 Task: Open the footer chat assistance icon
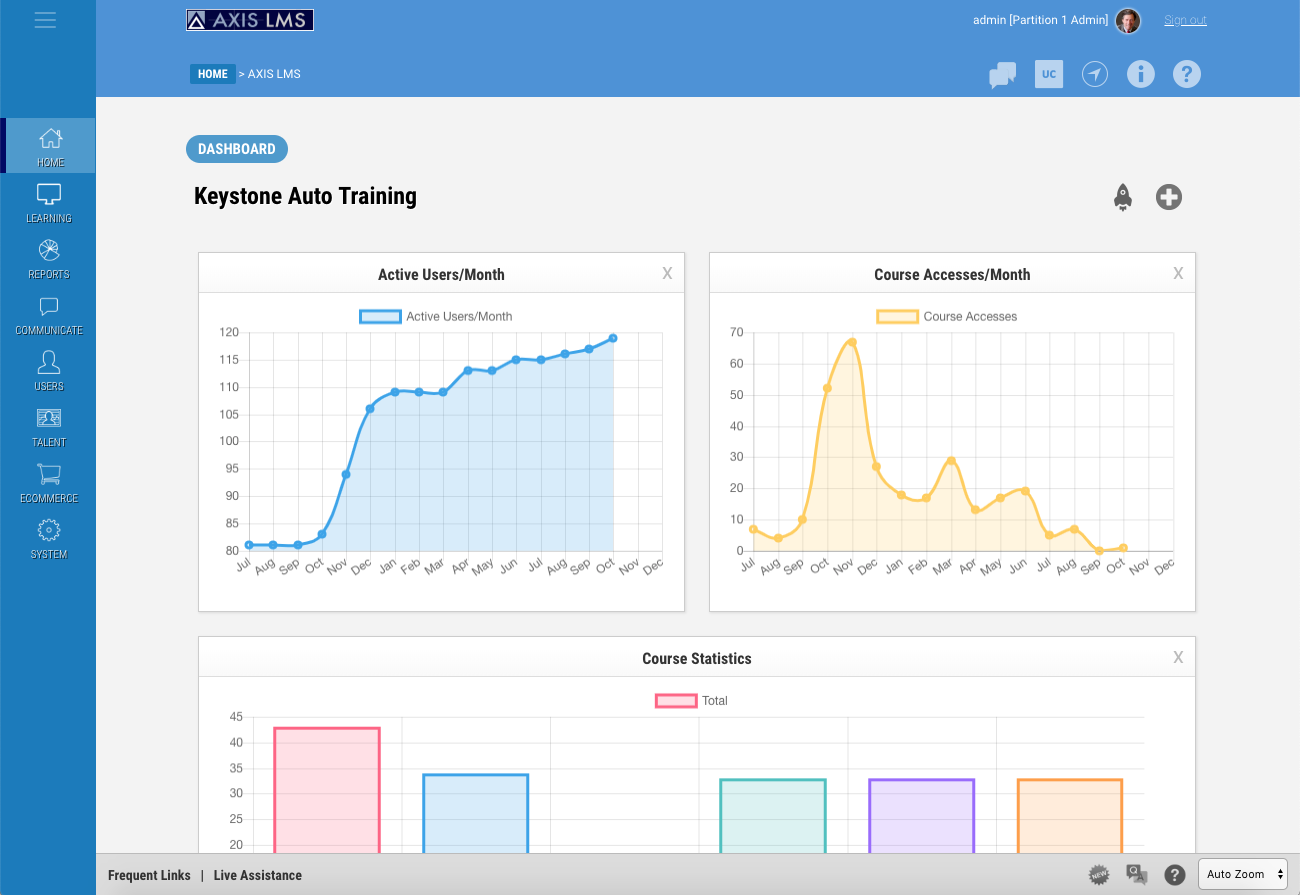click(x=1137, y=875)
